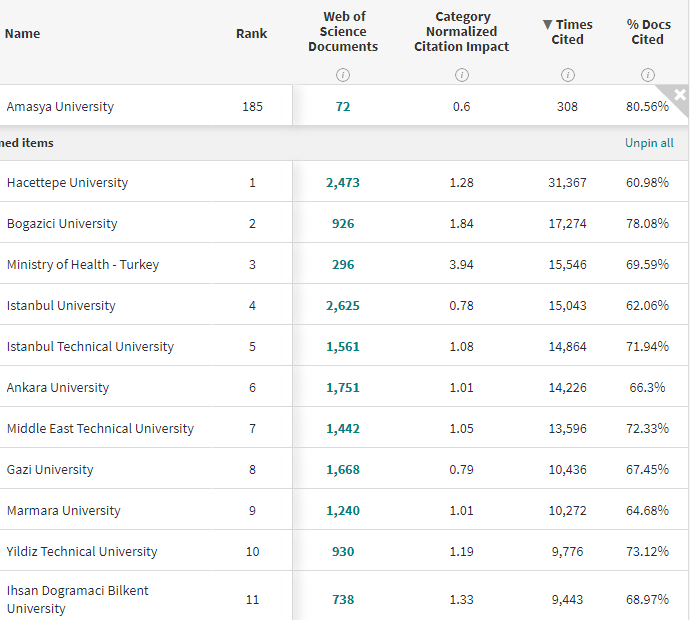This screenshot has width=690, height=620.
Task: Select Middle East Technical University row
Action: click(x=100, y=429)
